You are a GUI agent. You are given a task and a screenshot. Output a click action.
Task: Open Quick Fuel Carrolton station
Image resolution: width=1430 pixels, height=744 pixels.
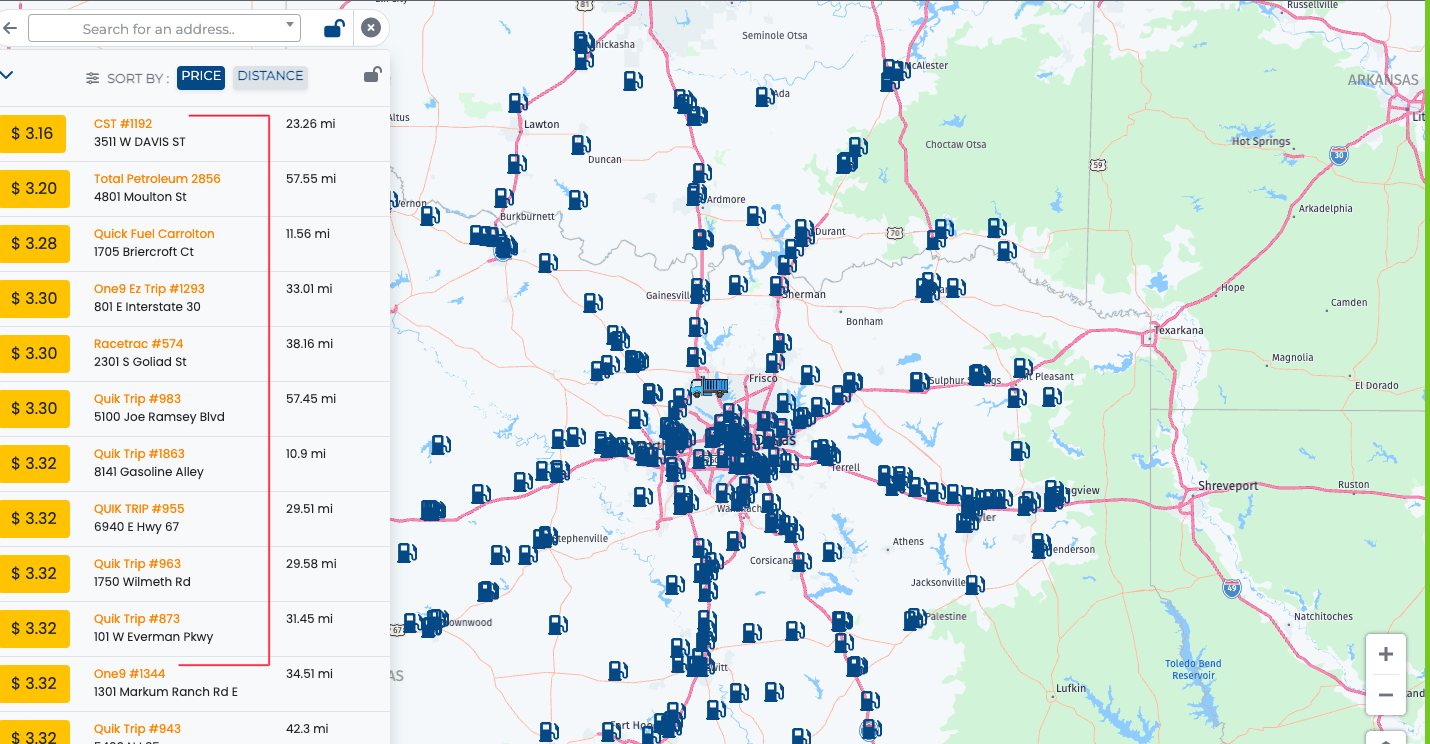(x=154, y=234)
